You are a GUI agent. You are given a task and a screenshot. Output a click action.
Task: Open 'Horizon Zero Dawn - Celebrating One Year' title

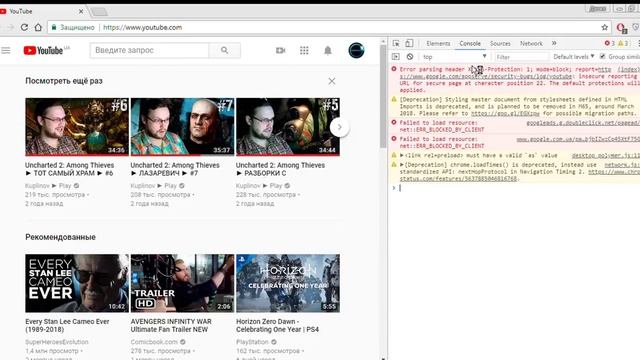[278, 325]
